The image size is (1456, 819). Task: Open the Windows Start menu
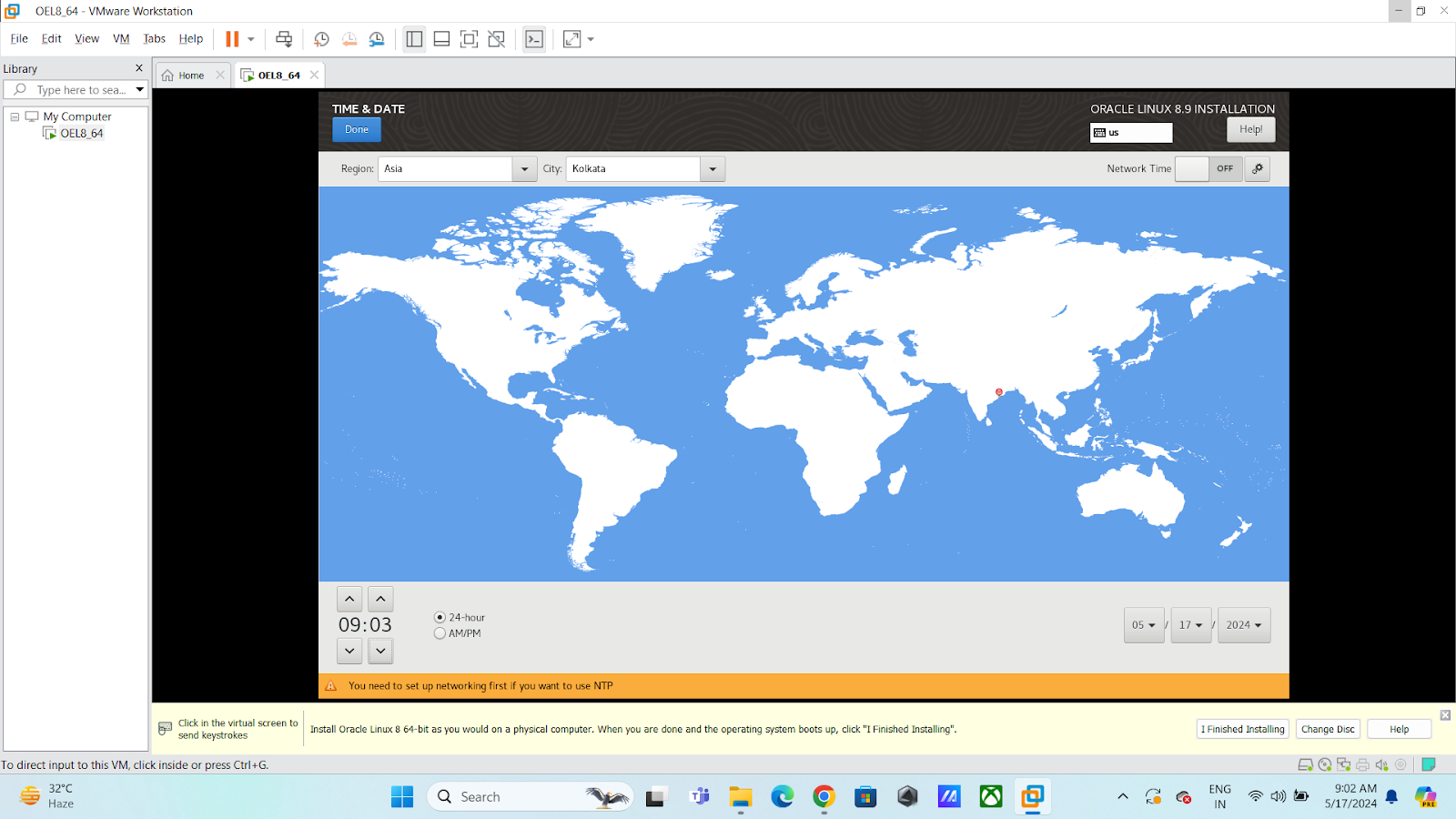(402, 797)
